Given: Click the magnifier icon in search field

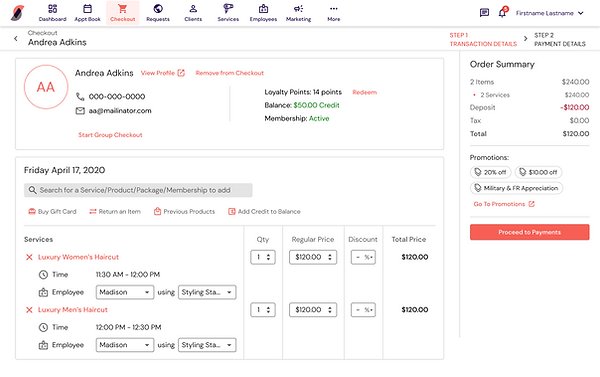Looking at the screenshot, I should [x=33, y=190].
